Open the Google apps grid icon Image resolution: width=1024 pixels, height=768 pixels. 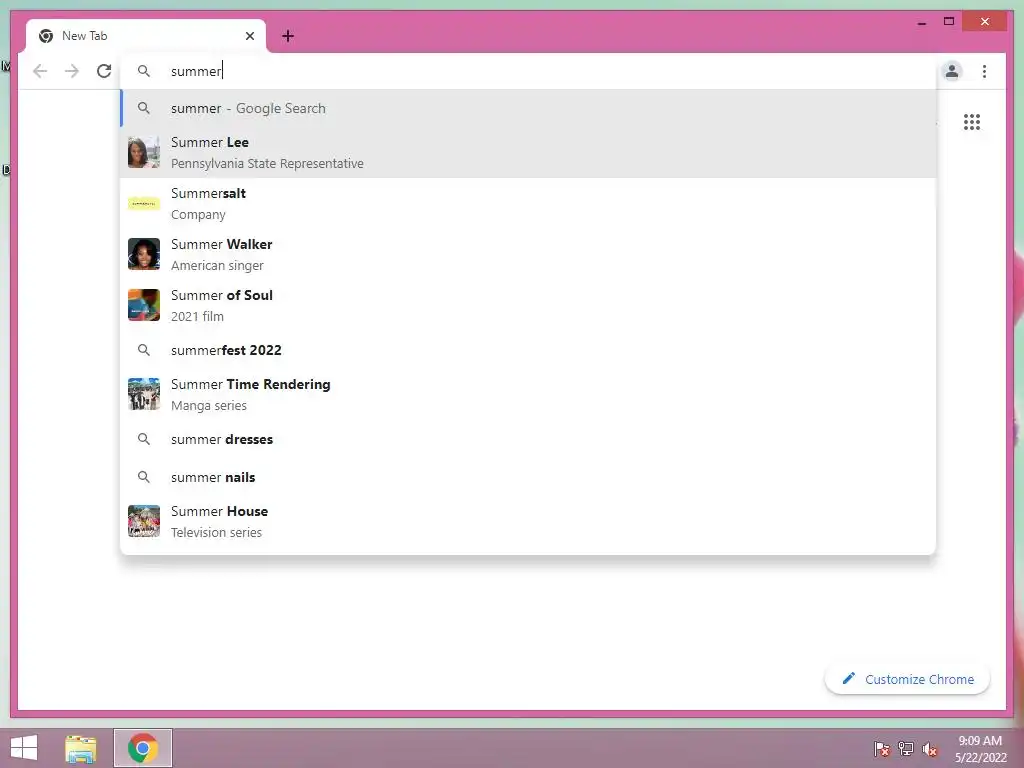coord(972,122)
